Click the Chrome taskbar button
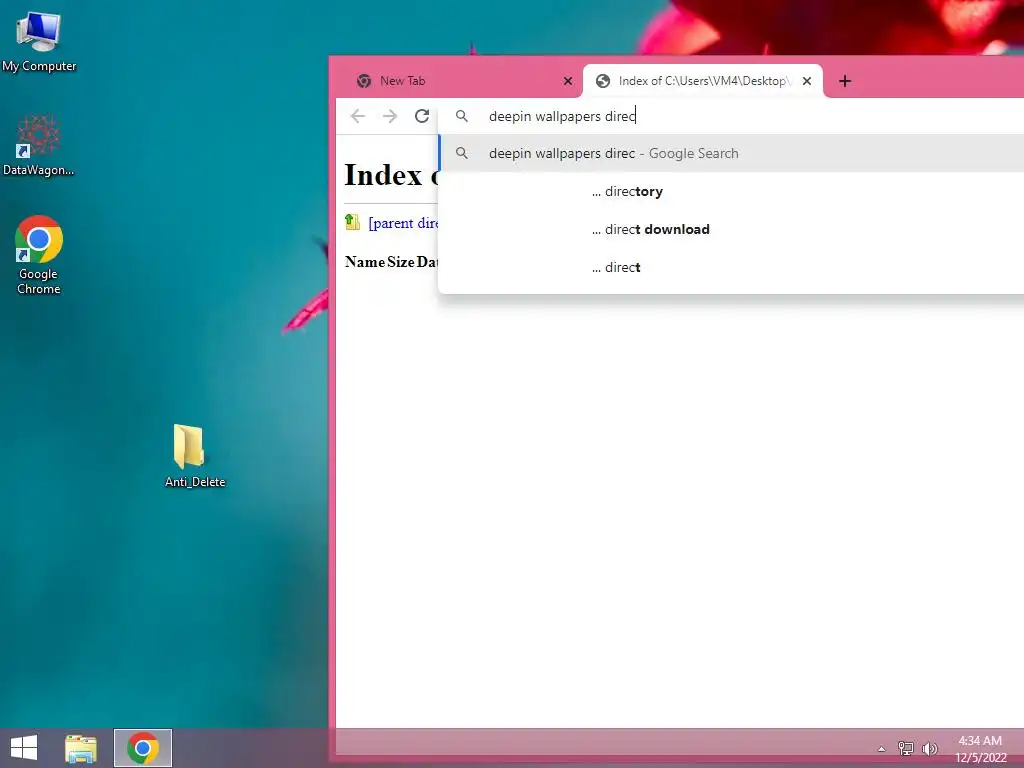1024x768 pixels. pos(143,748)
